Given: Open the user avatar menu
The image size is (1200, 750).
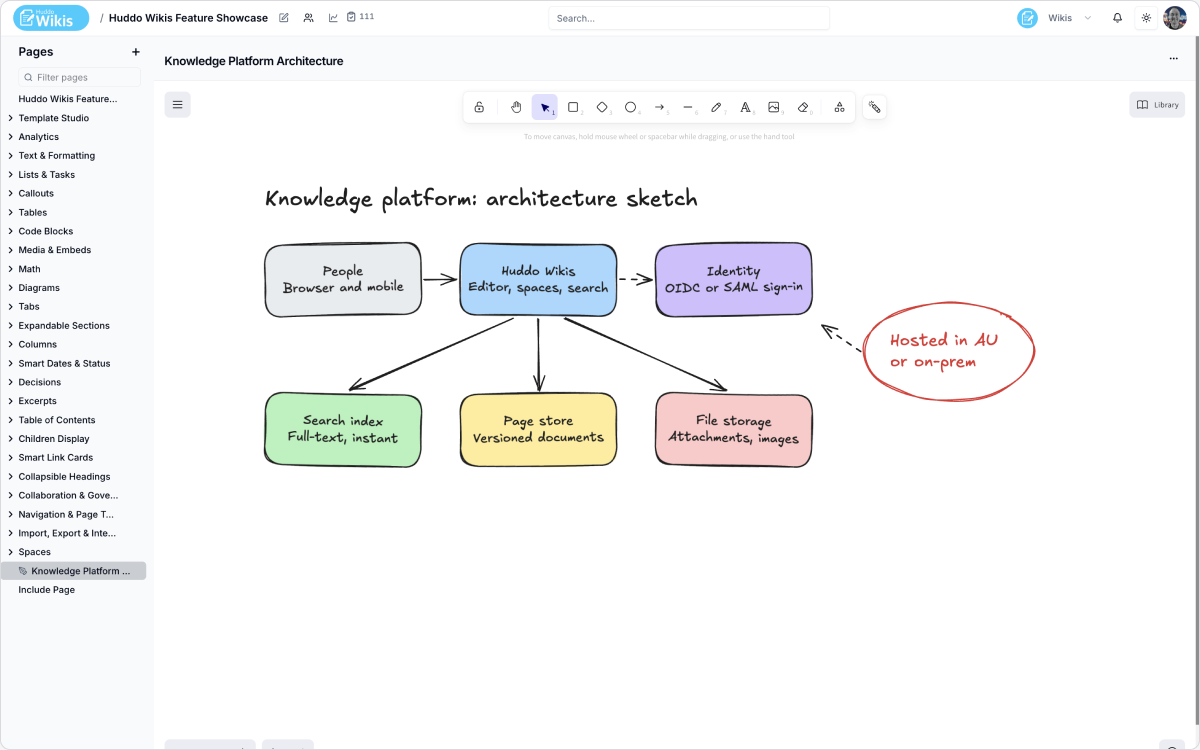Looking at the screenshot, I should coord(1175,18).
